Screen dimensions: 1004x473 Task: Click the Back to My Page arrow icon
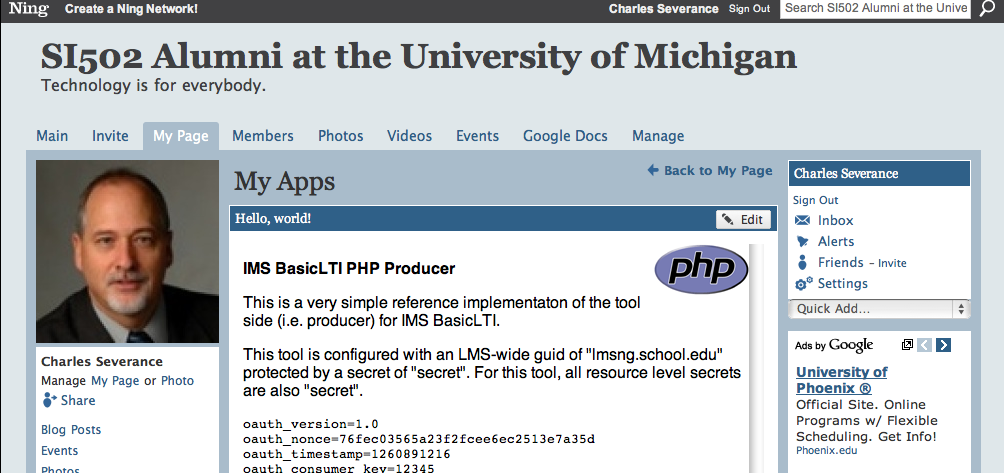652,170
